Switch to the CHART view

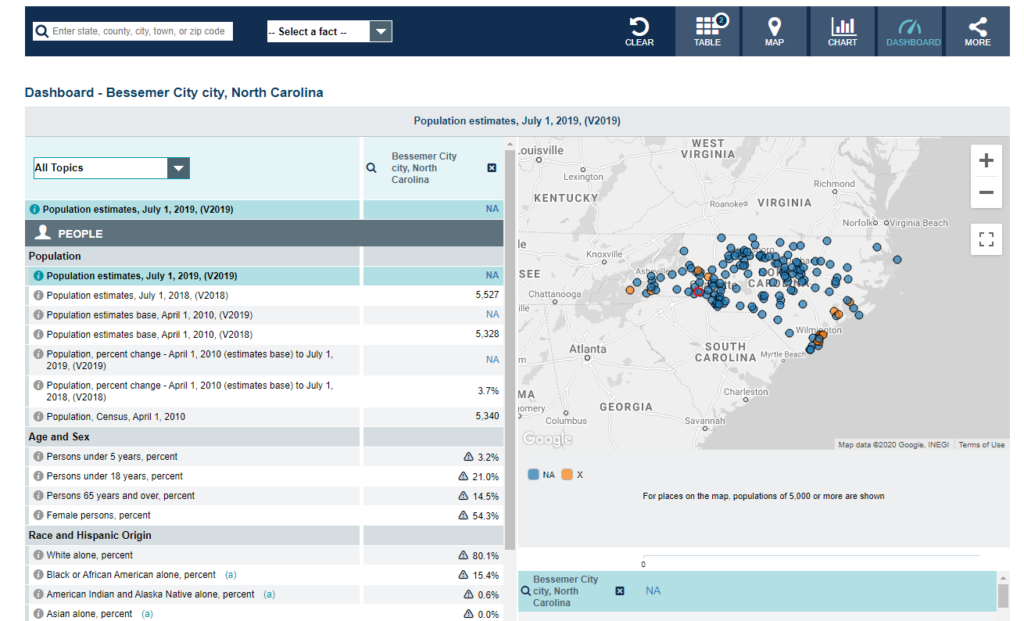click(842, 31)
